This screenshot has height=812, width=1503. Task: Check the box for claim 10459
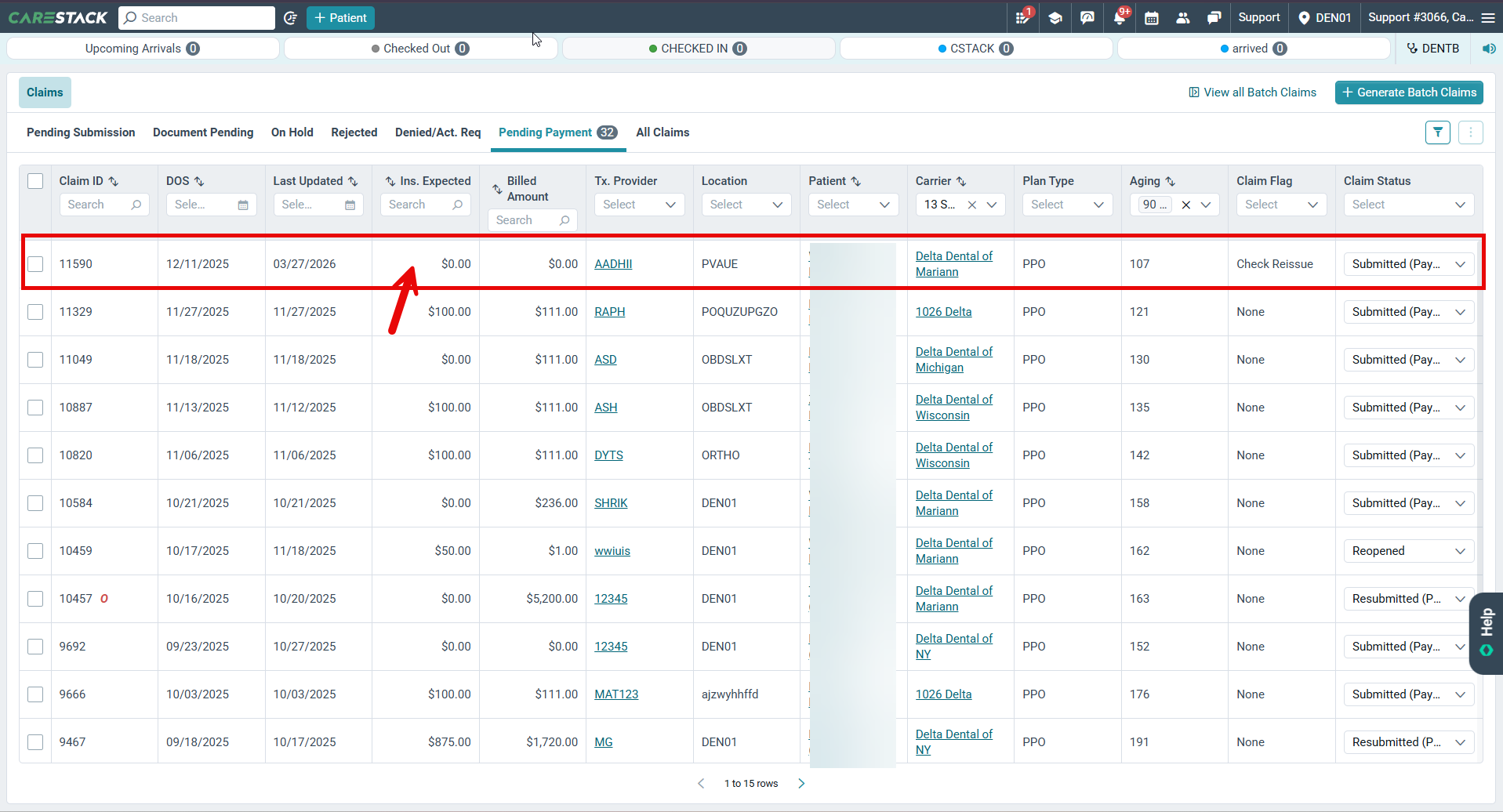point(35,551)
